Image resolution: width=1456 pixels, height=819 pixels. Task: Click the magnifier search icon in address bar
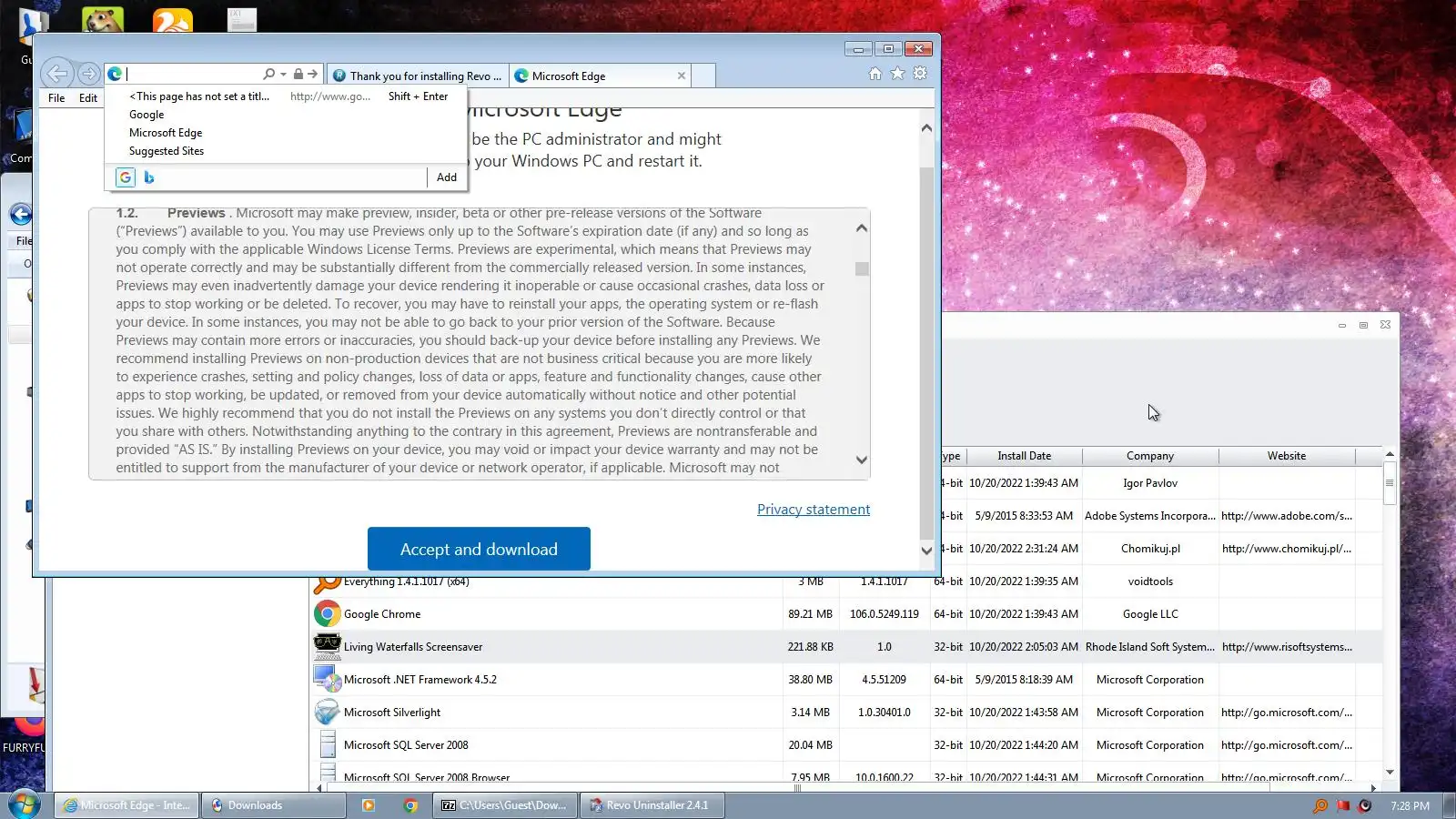[x=268, y=74]
